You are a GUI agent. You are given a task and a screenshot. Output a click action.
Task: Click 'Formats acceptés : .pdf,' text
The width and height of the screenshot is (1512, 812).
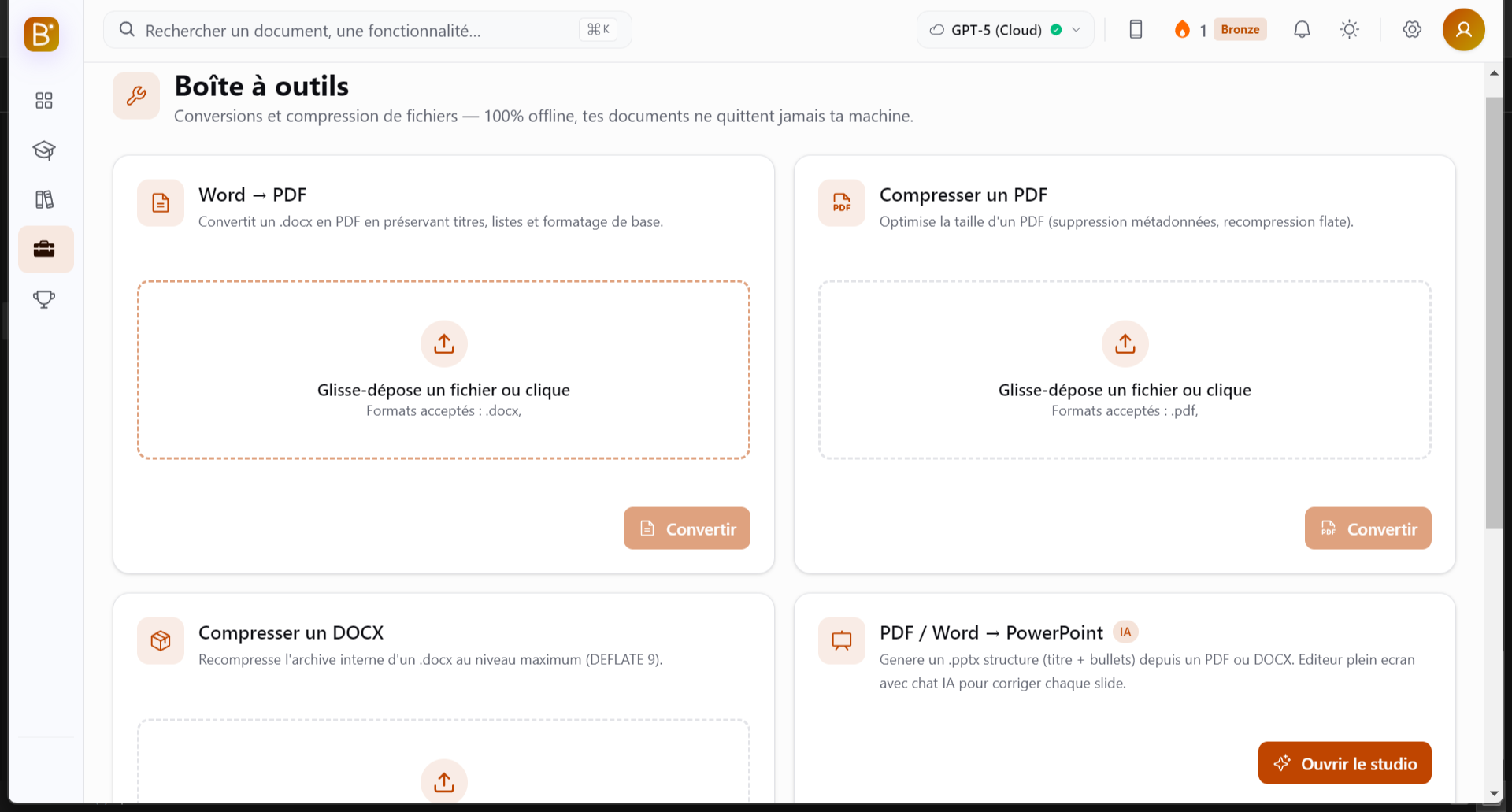click(1125, 411)
